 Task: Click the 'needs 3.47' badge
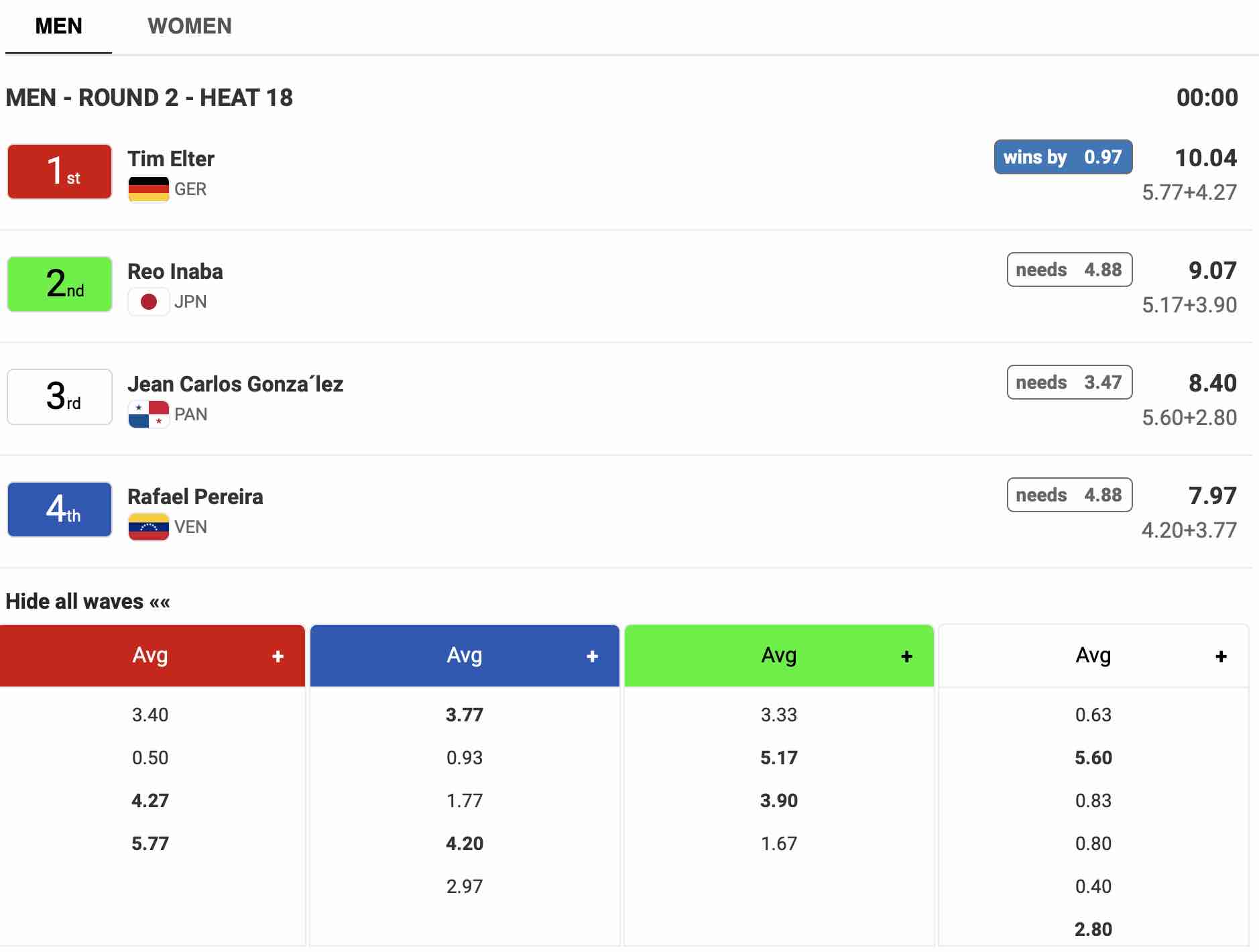[1069, 382]
